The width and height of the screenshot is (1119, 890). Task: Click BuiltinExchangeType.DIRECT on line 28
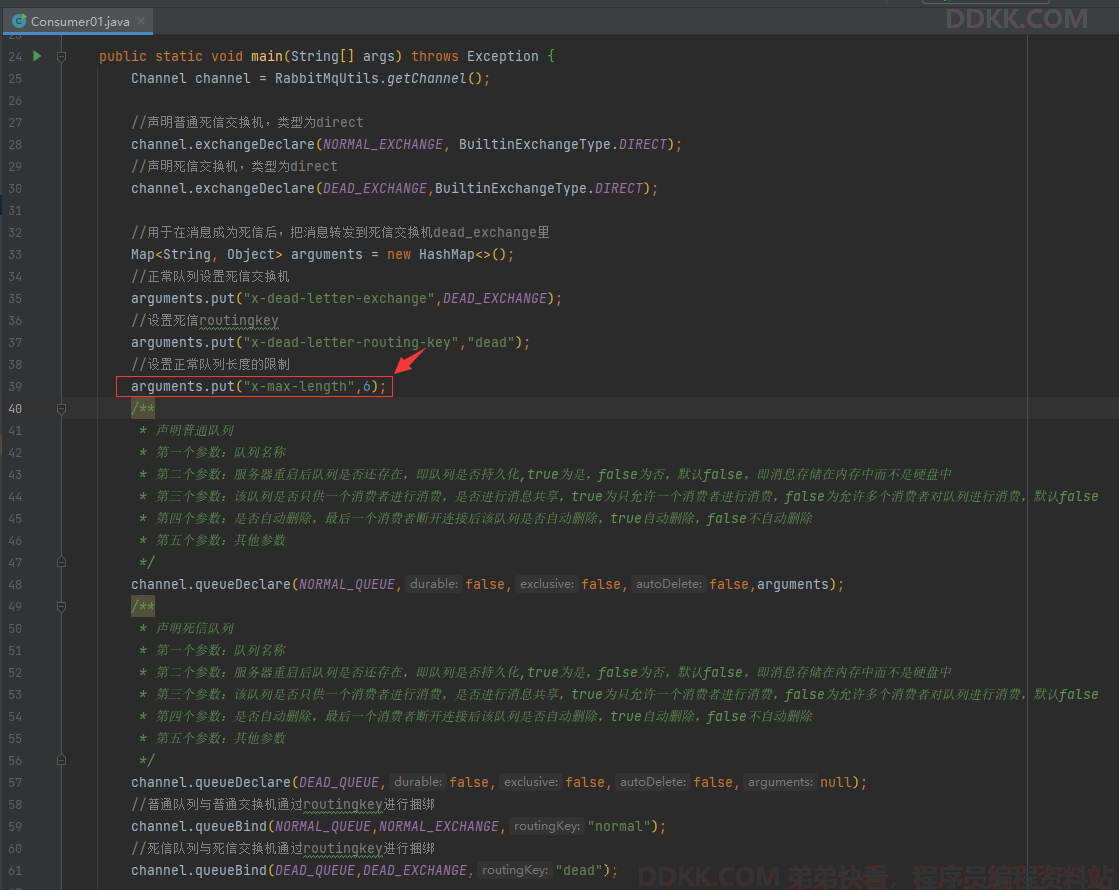[563, 144]
